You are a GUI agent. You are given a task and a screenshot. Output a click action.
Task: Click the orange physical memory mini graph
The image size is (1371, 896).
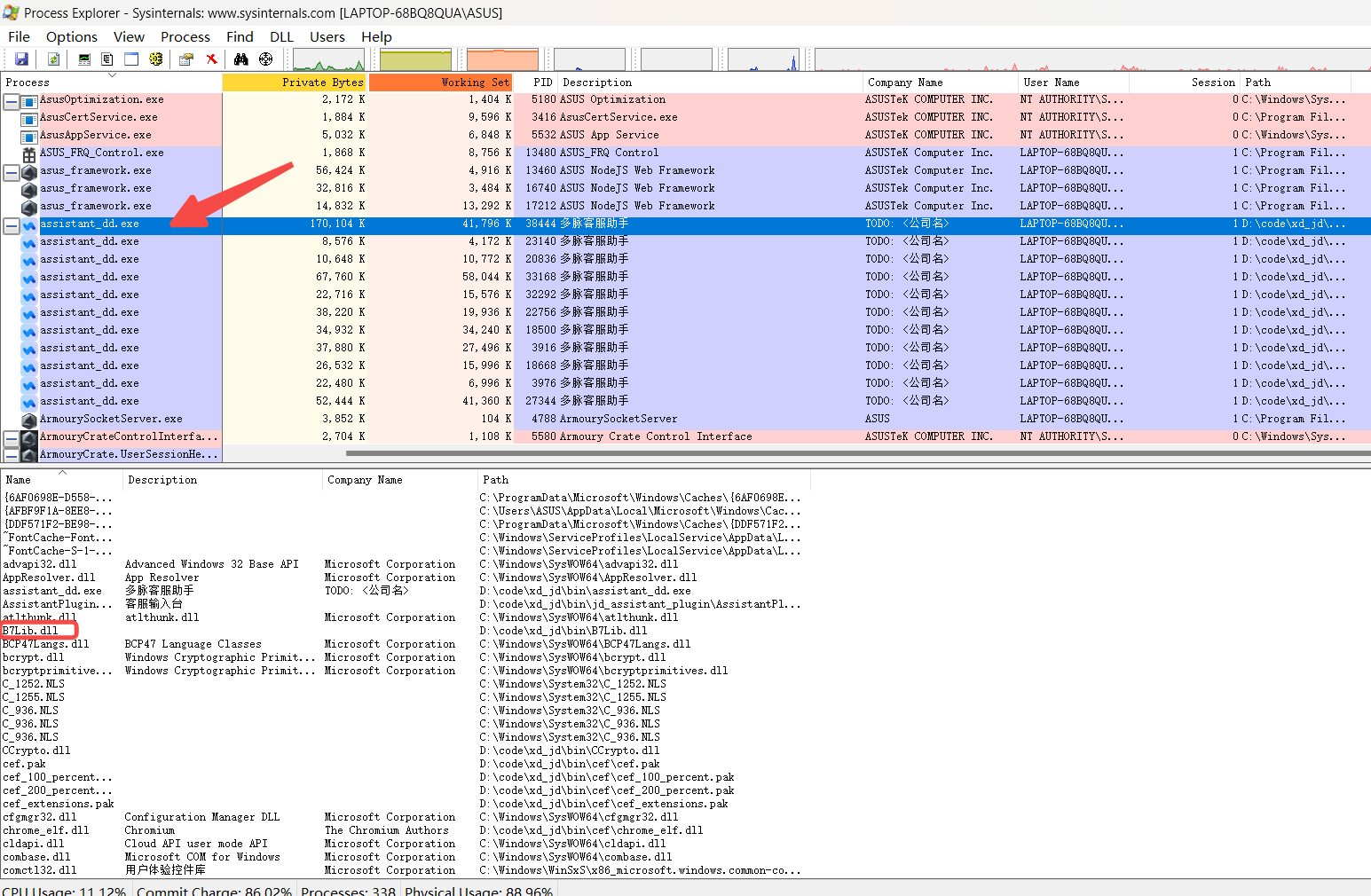pos(502,59)
